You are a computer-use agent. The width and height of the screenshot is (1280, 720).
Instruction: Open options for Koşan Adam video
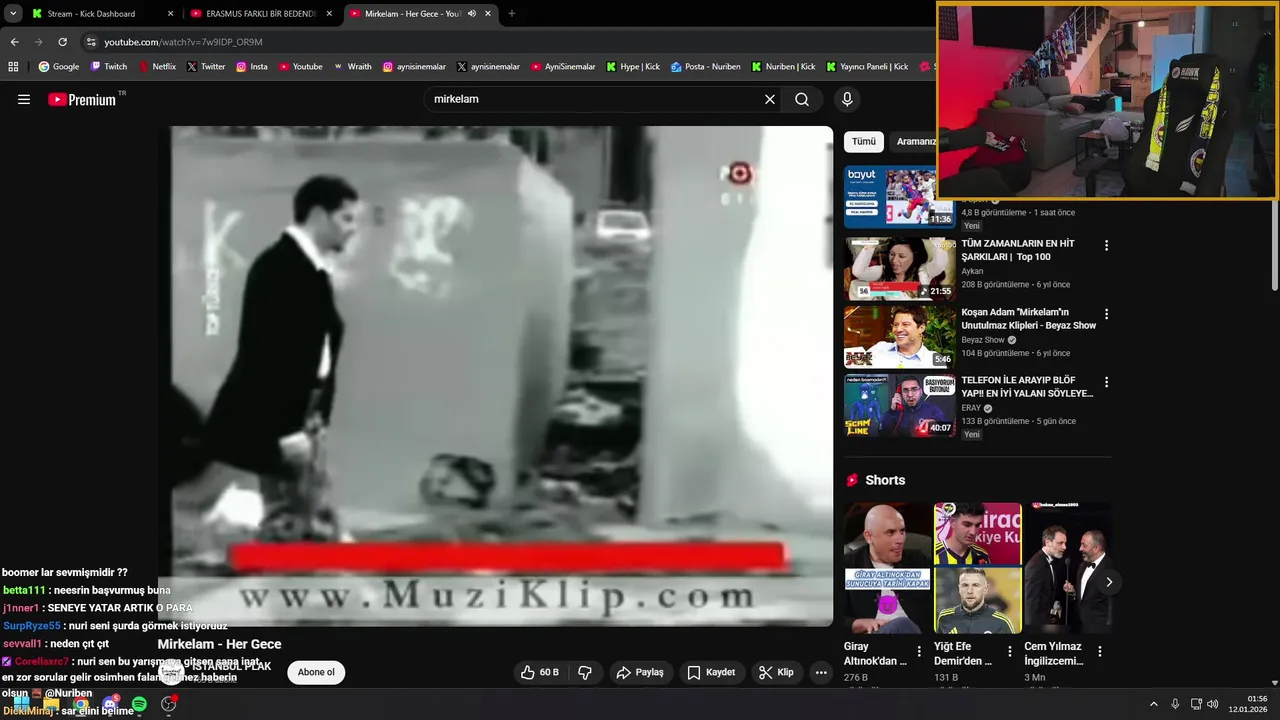click(x=1106, y=314)
